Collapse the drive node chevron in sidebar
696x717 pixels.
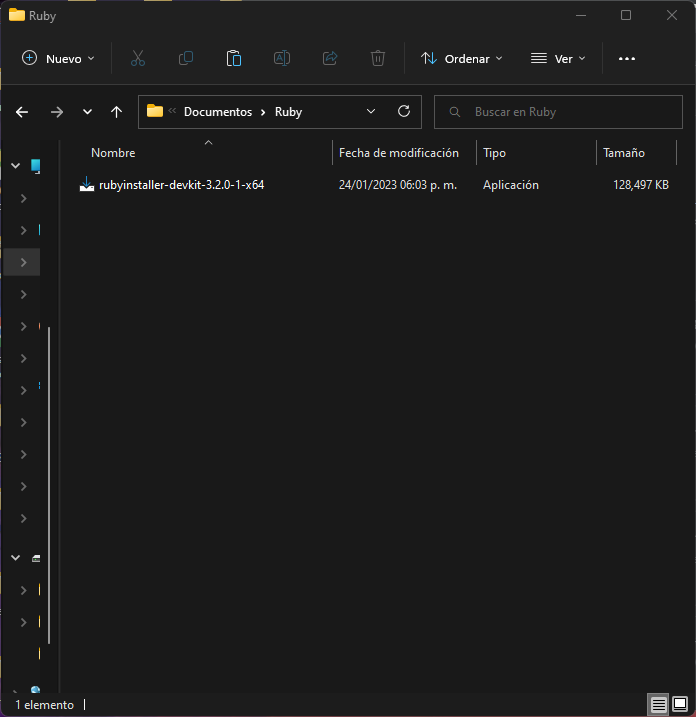click(x=16, y=558)
